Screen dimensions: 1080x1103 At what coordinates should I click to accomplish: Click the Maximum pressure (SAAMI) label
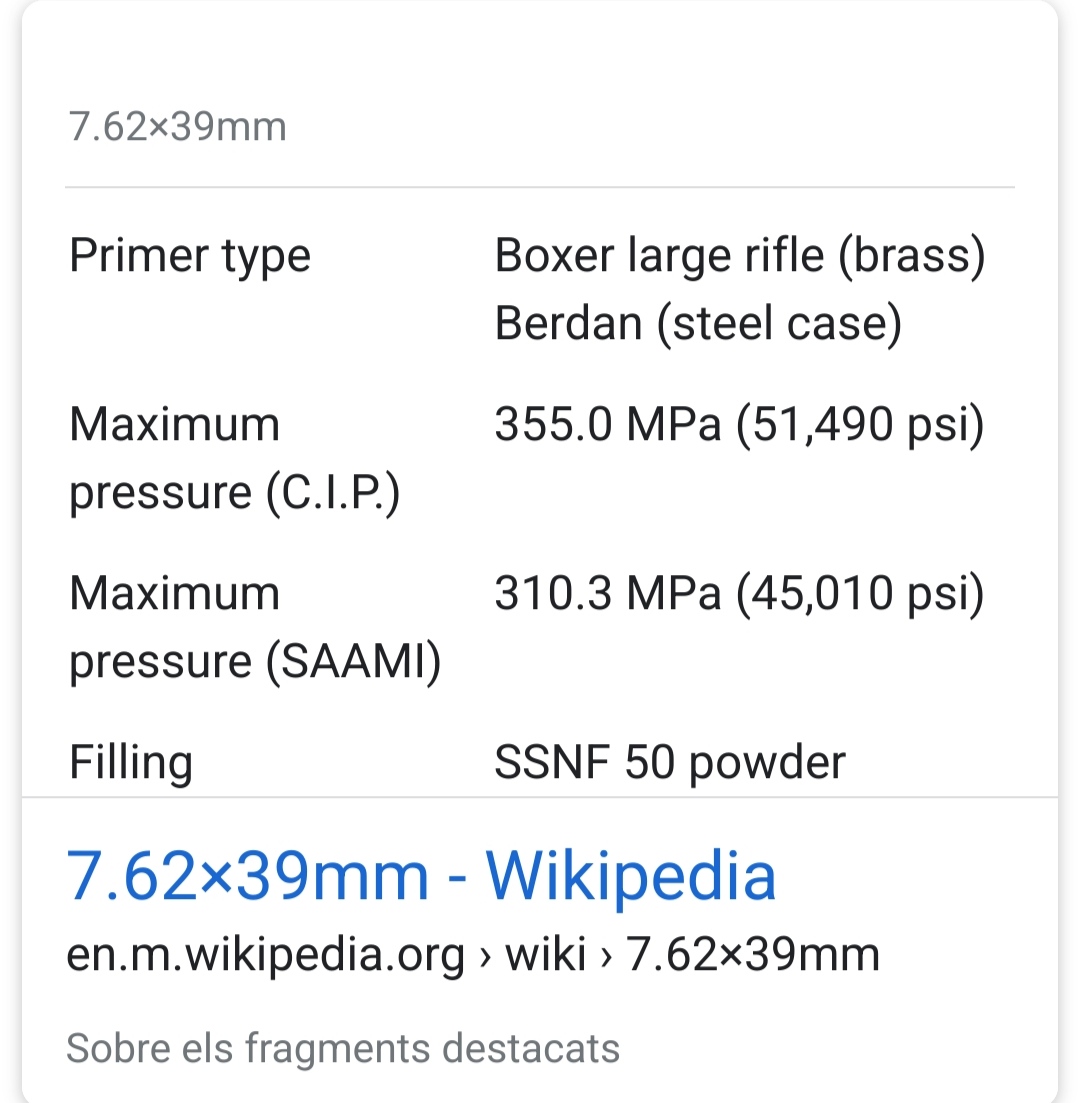tap(254, 627)
